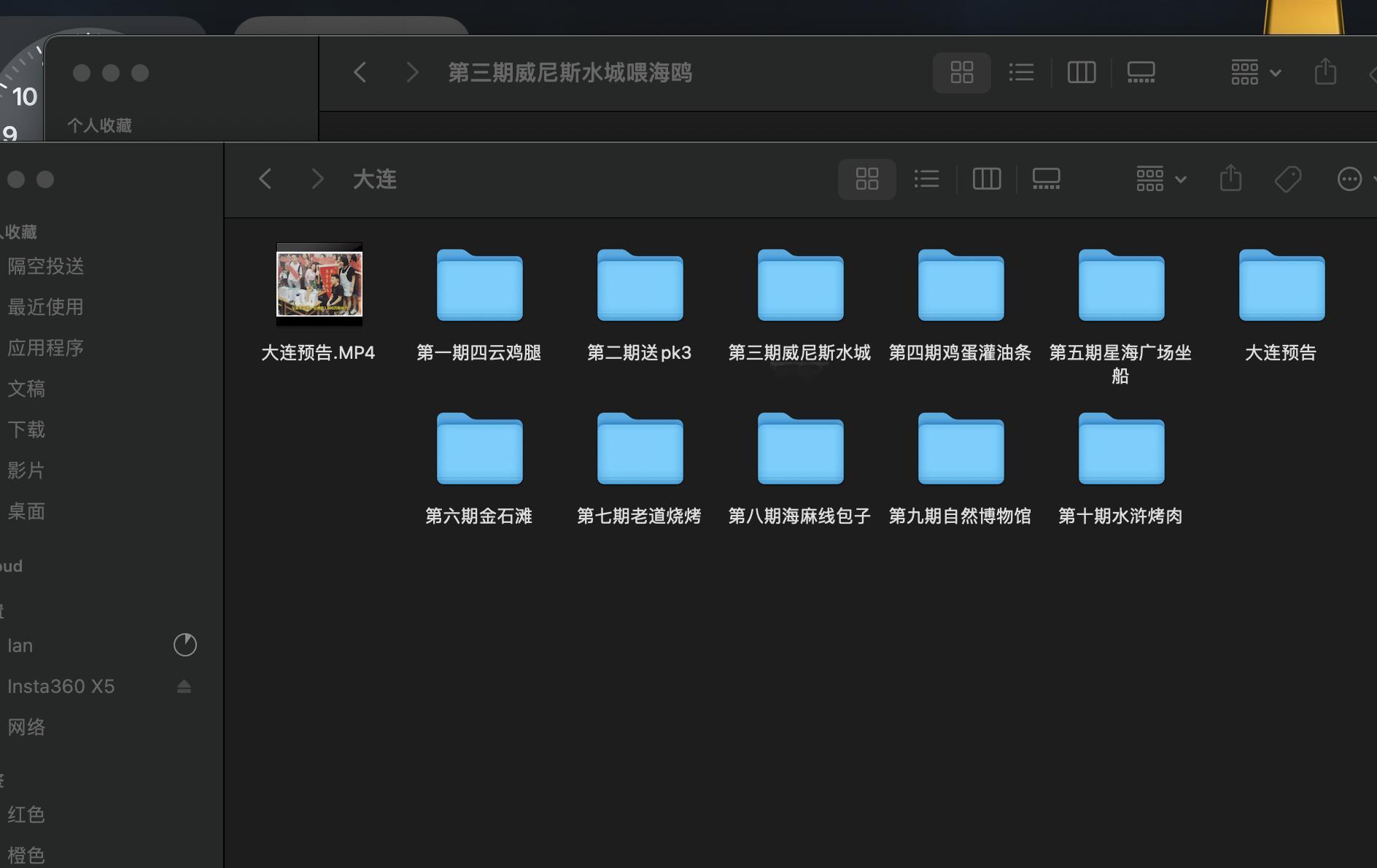
Task: Select Insta360 X5 drive in sidebar
Action: pos(61,686)
